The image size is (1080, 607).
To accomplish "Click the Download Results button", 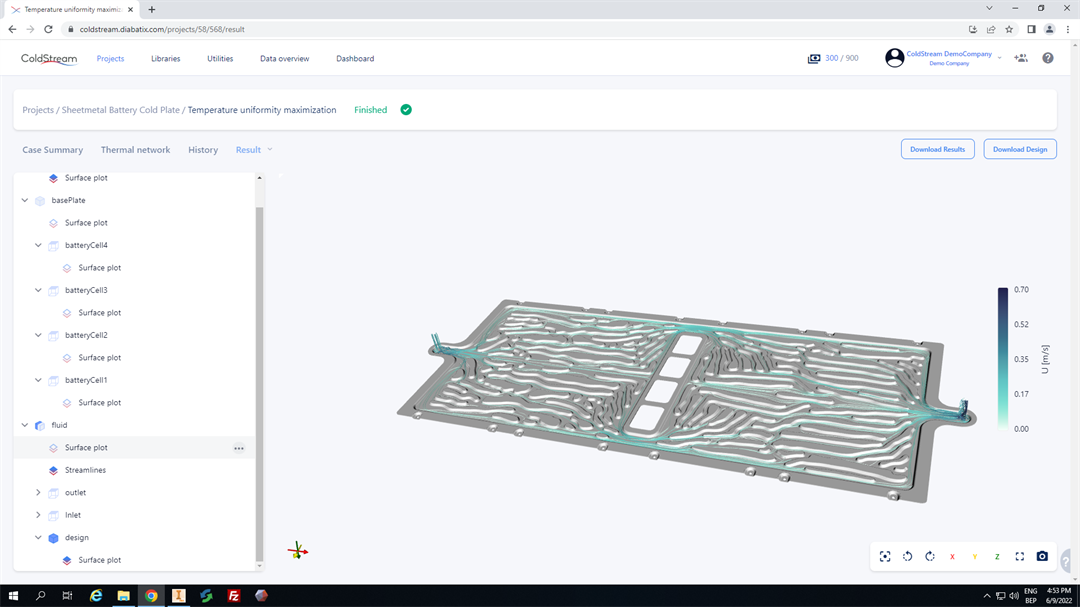I will [937, 149].
